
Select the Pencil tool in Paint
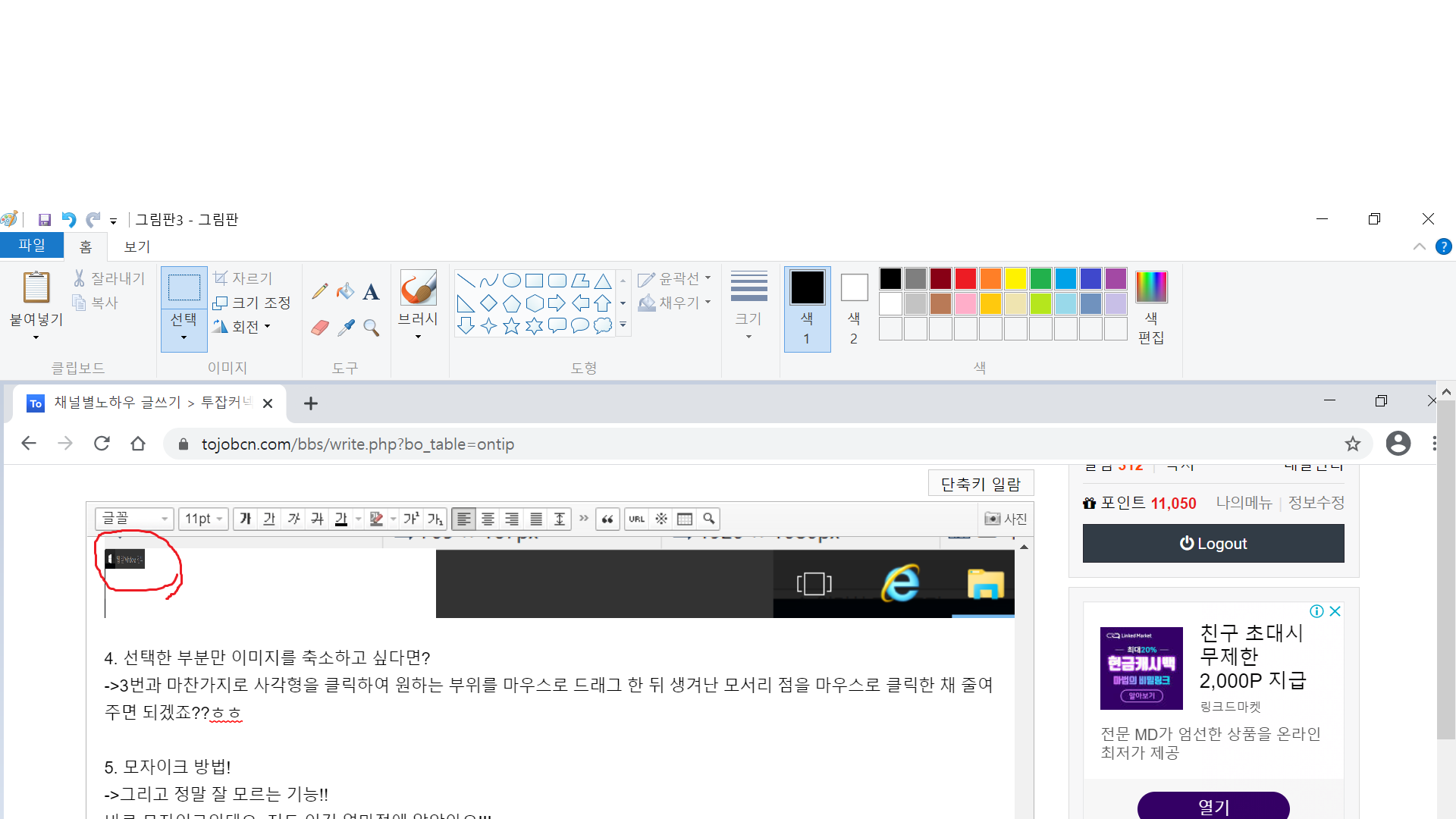[320, 291]
